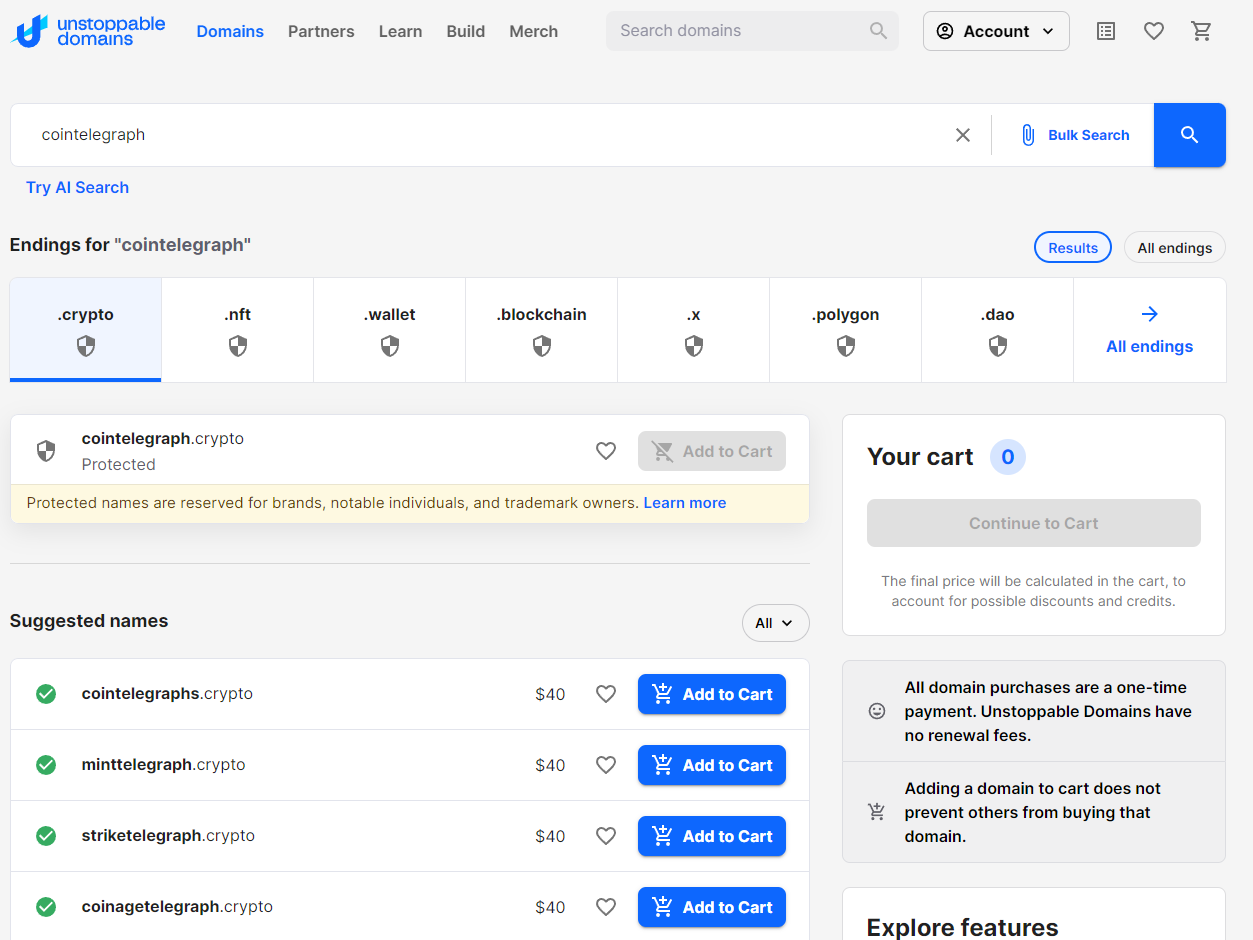Select the .nft ending tab
The image size is (1253, 940).
(x=238, y=330)
